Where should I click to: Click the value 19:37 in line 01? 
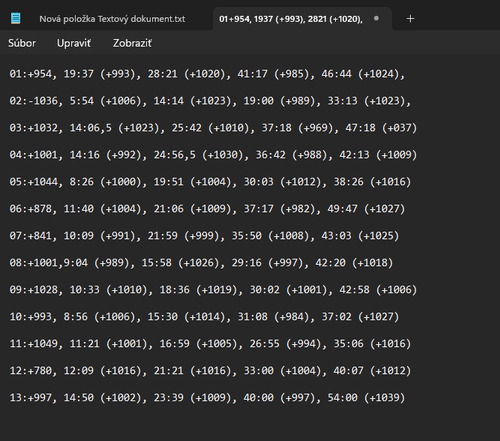(79, 74)
